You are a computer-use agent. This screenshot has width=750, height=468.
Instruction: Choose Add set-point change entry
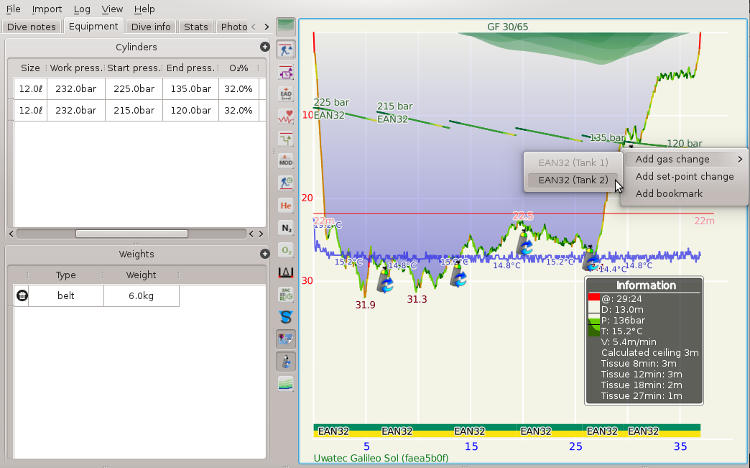pyautogui.click(x=684, y=177)
